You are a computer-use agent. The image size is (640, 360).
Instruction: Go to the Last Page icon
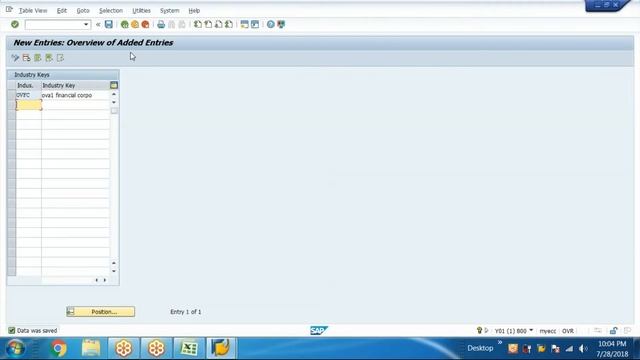point(229,24)
